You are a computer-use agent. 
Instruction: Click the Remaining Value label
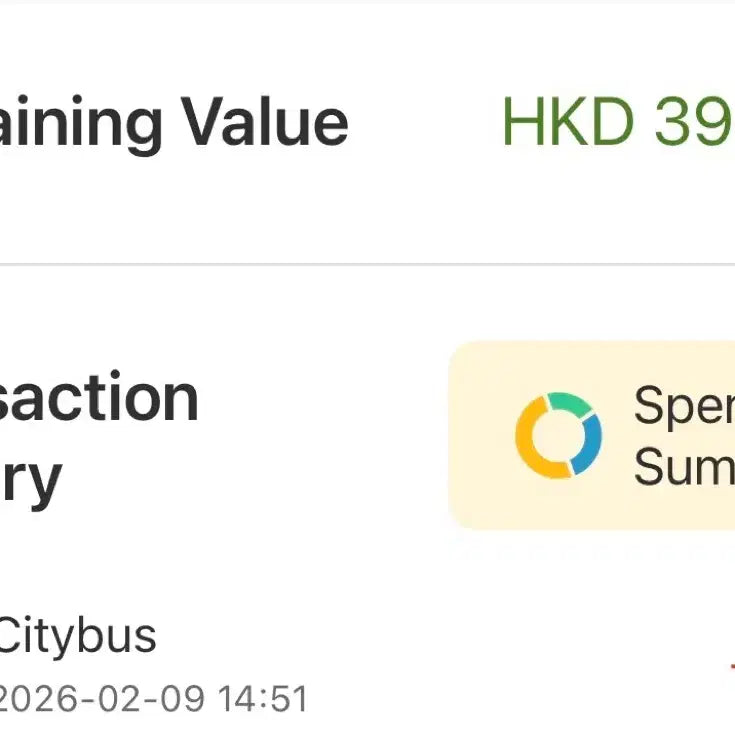point(174,122)
